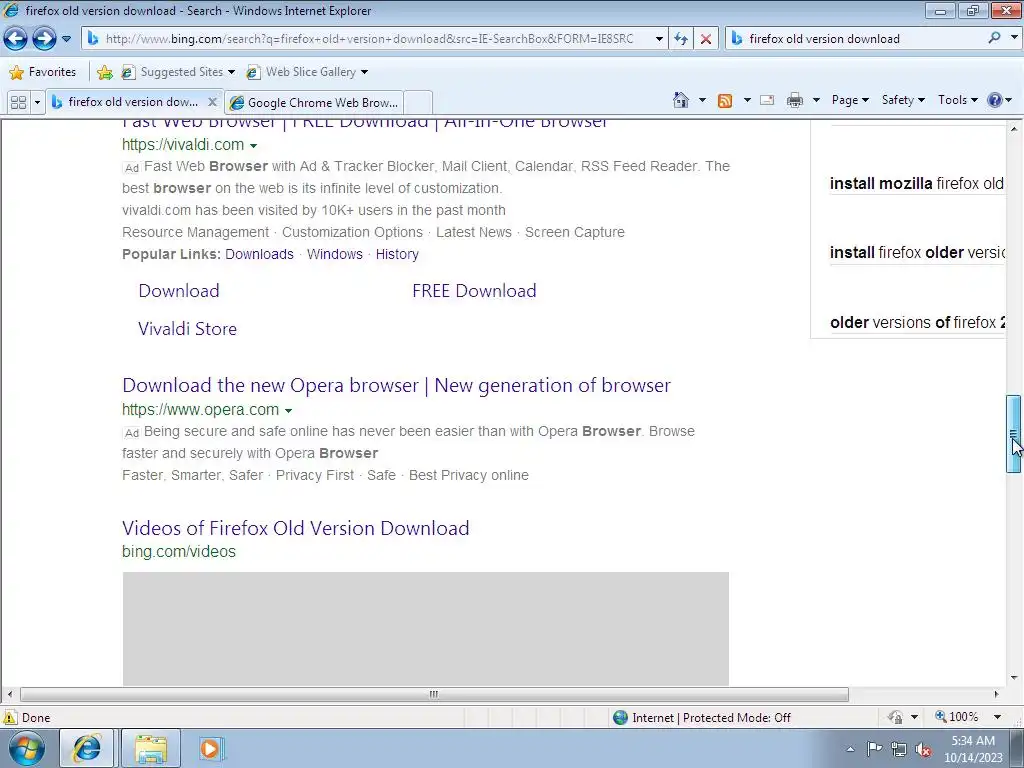
Task: Open the recent pages dropdown arrow
Action: (66, 39)
